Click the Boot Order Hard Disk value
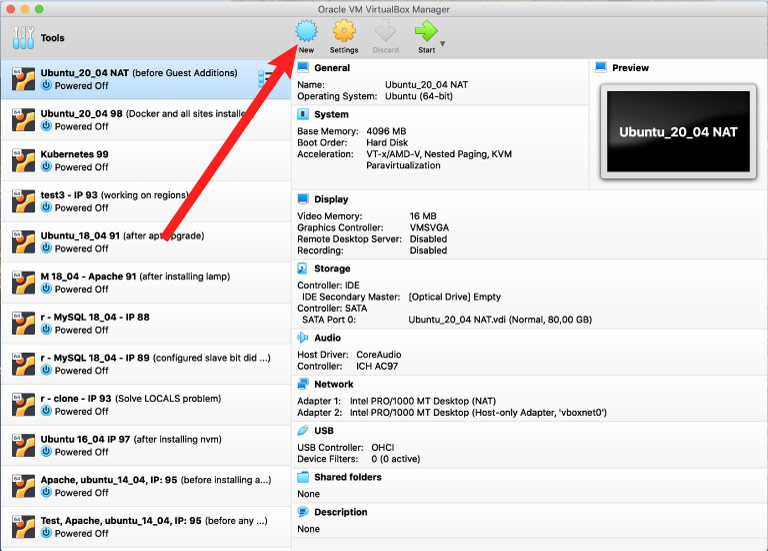The height and width of the screenshot is (551, 768). point(387,143)
